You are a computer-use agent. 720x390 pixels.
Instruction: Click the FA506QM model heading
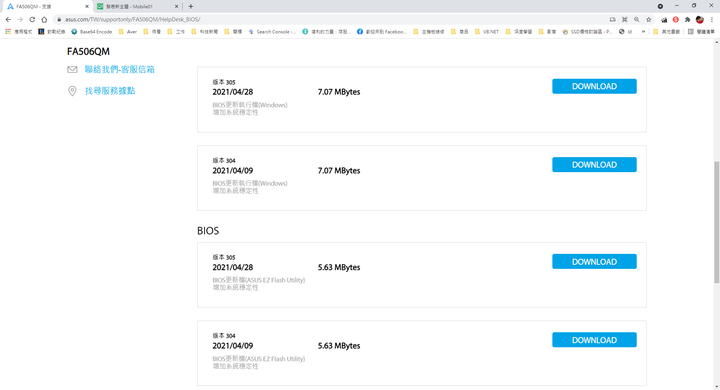[x=88, y=51]
